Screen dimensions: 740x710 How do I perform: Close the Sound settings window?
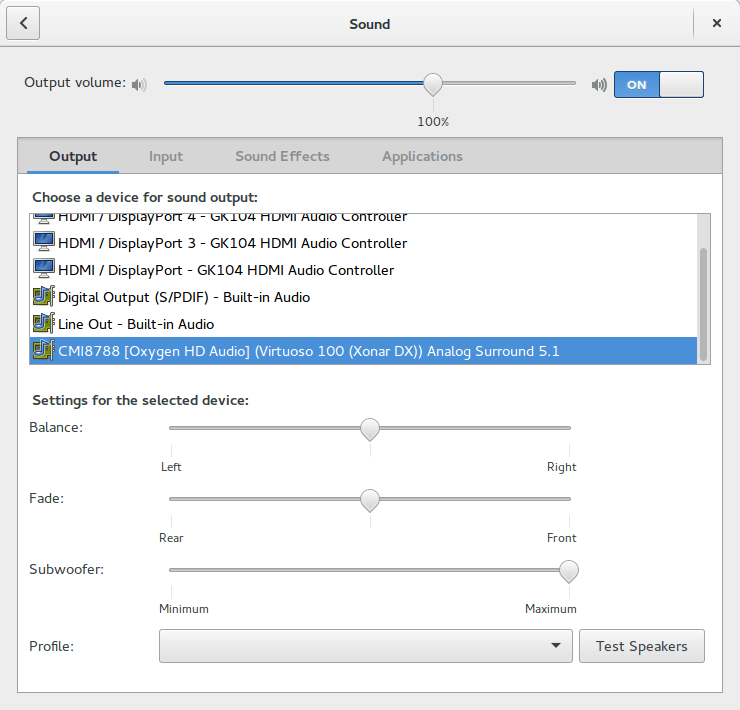(x=716, y=23)
